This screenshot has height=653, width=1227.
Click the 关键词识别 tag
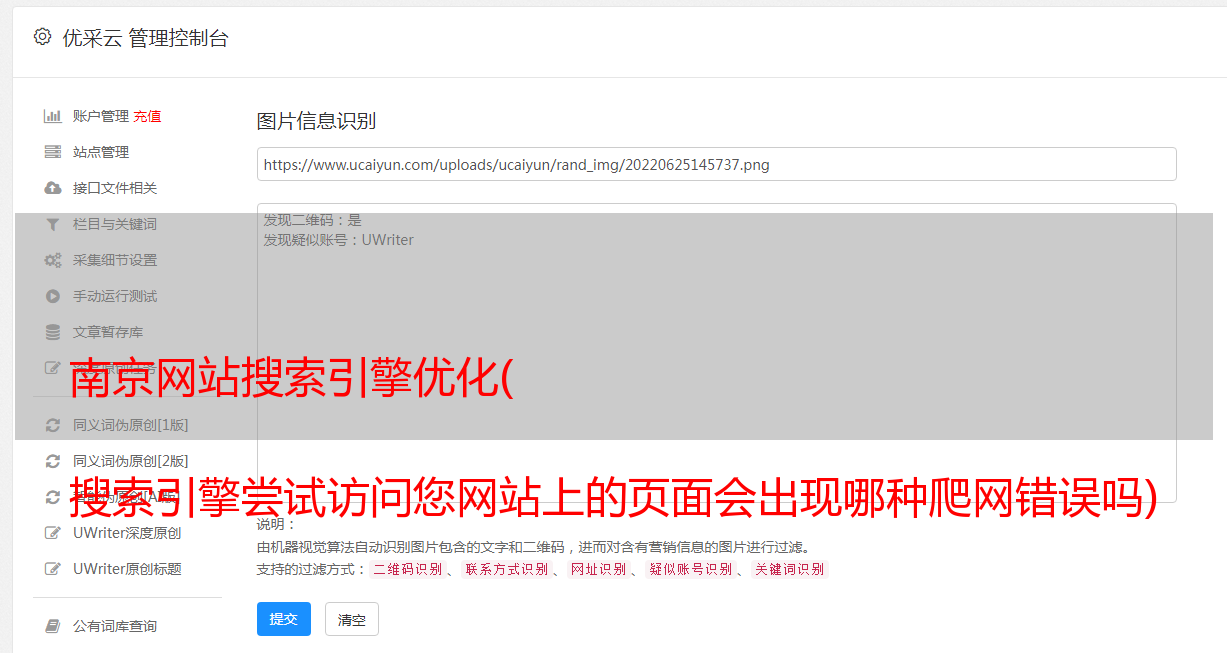tap(789, 569)
